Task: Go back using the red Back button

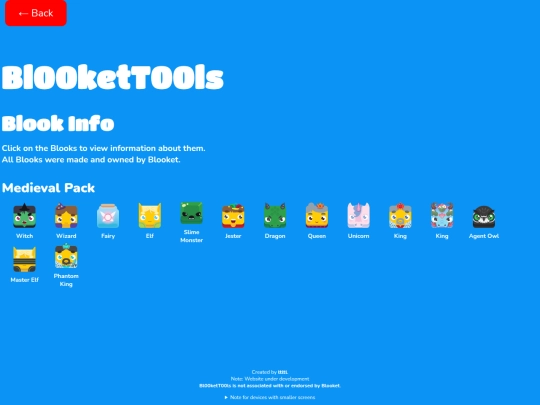Action: coord(36,13)
